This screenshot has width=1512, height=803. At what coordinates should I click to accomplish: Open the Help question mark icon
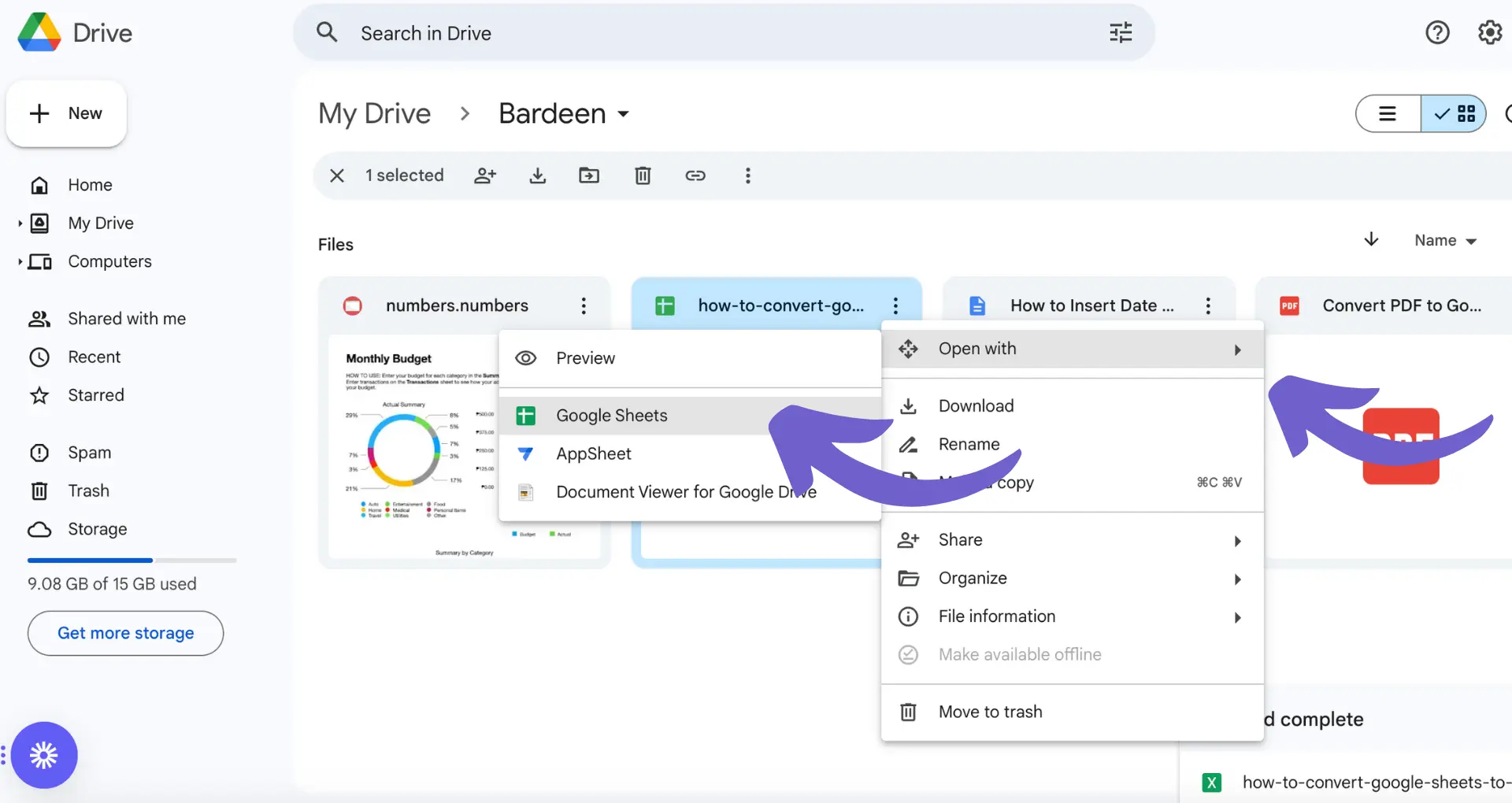1437,32
